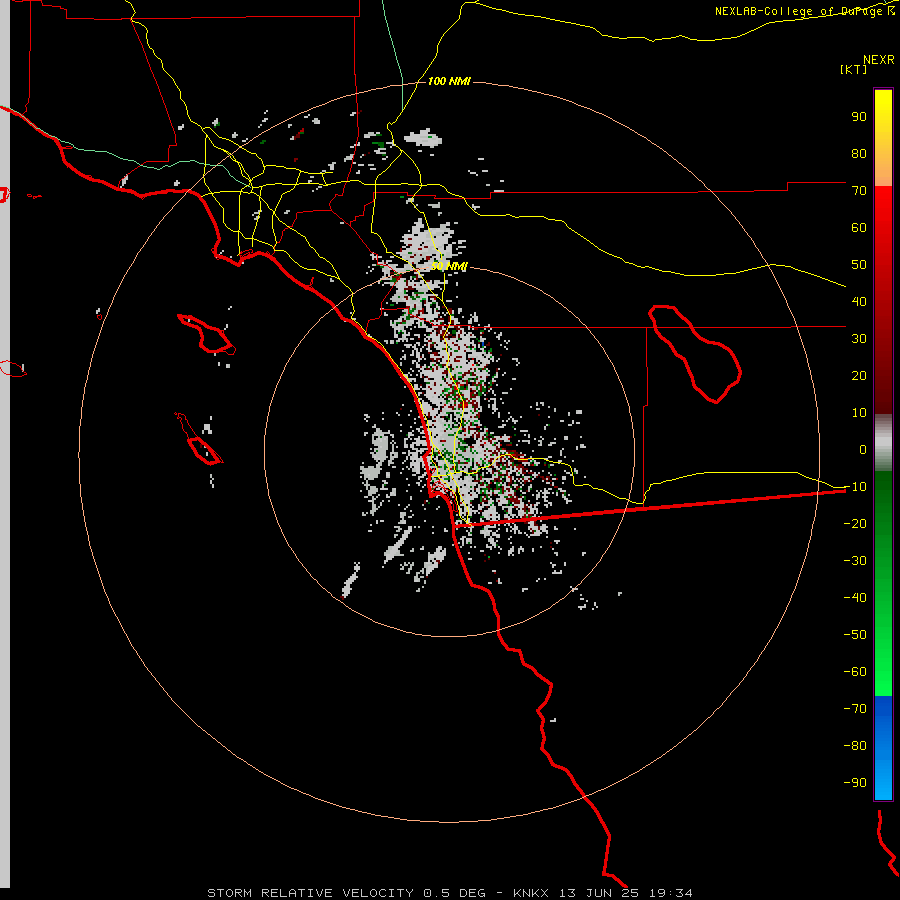Click the NEXLAB-College of DuPage credit text

[x=804, y=11]
